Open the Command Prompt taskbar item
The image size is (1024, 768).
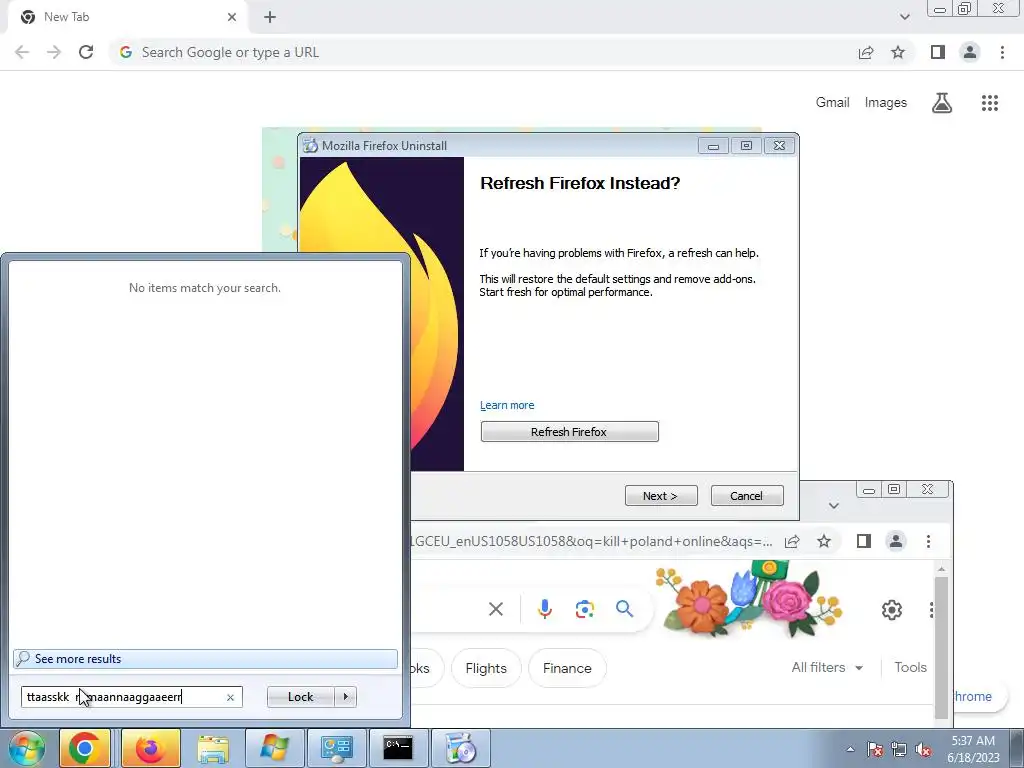tap(398, 748)
